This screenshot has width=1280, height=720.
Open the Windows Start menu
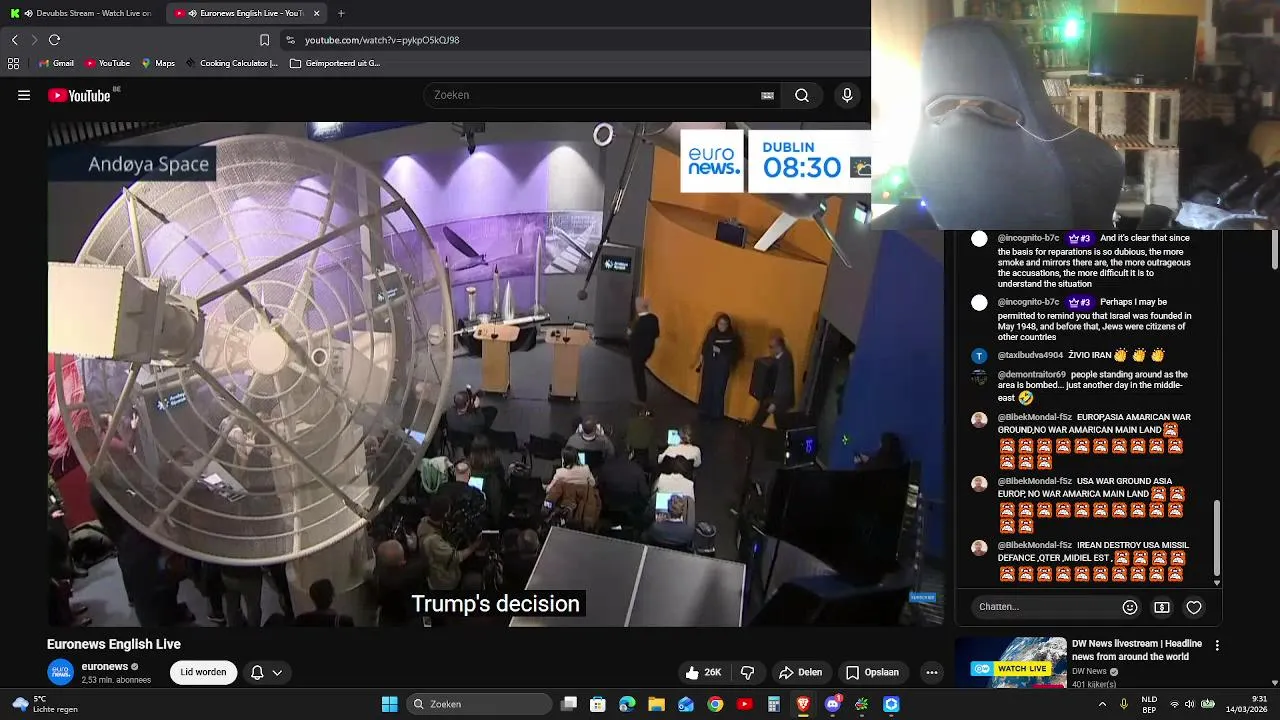389,704
